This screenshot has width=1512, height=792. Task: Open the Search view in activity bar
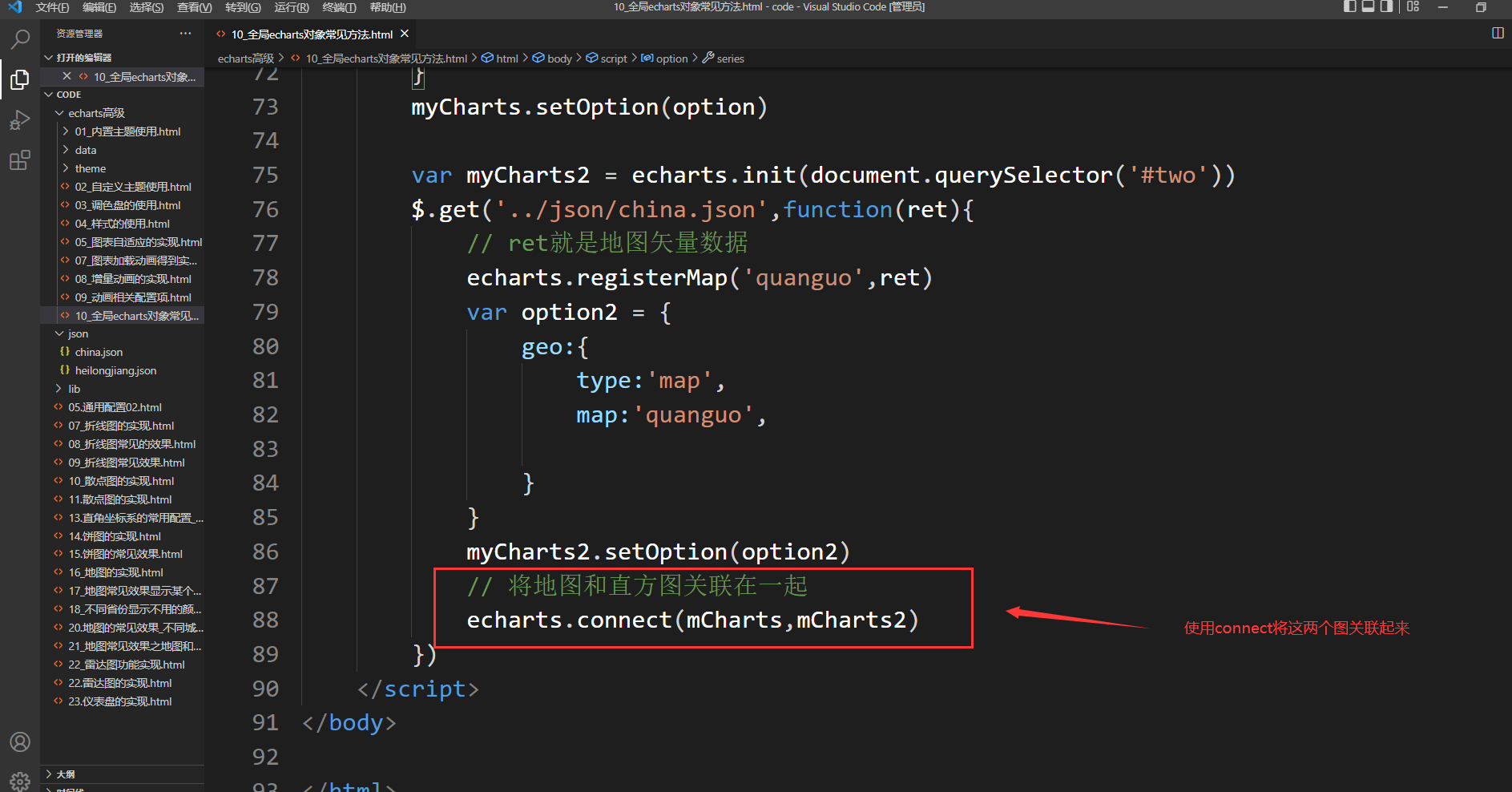20,38
